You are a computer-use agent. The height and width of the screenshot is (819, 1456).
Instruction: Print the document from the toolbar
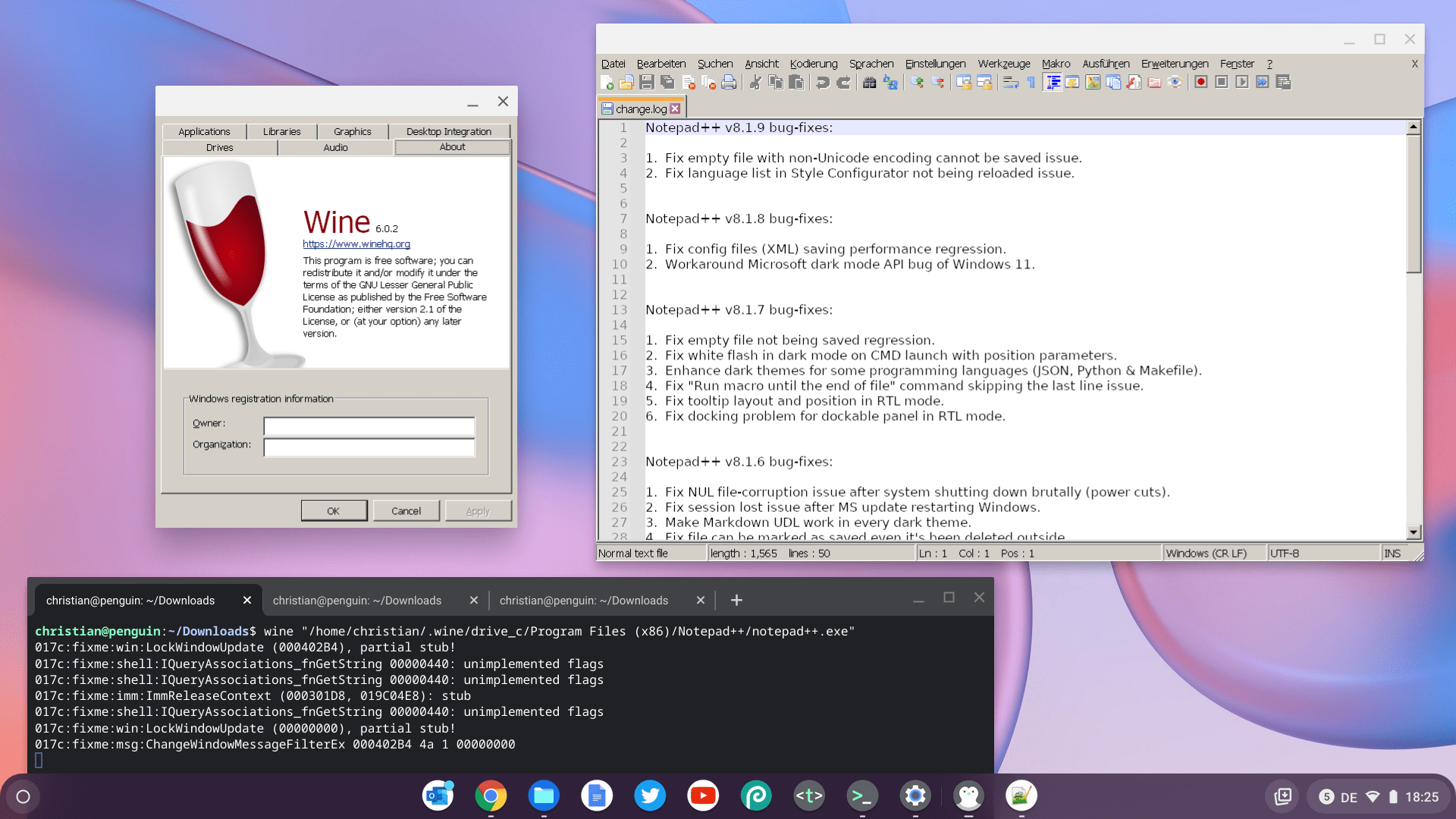(x=729, y=83)
